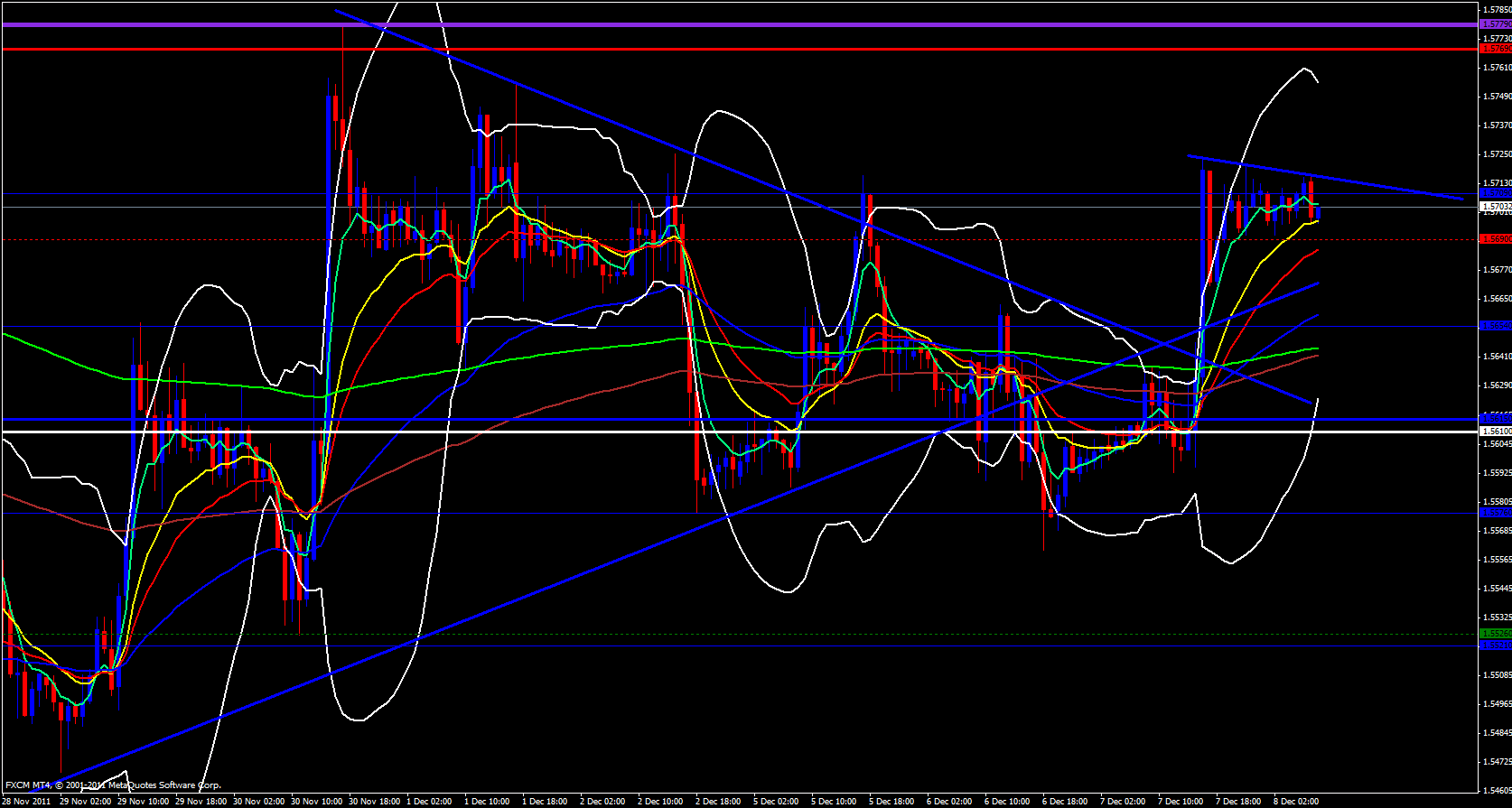1512x808 pixels.
Task: Click the 1.5785 top price scale value
Action: pos(1497,10)
